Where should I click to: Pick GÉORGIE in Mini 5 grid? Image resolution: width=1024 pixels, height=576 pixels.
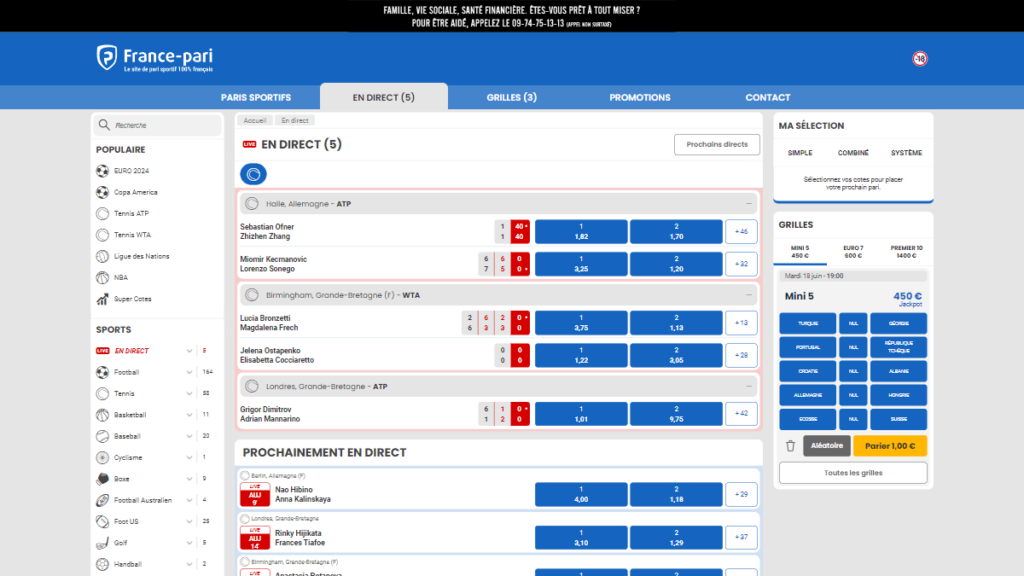(x=899, y=323)
